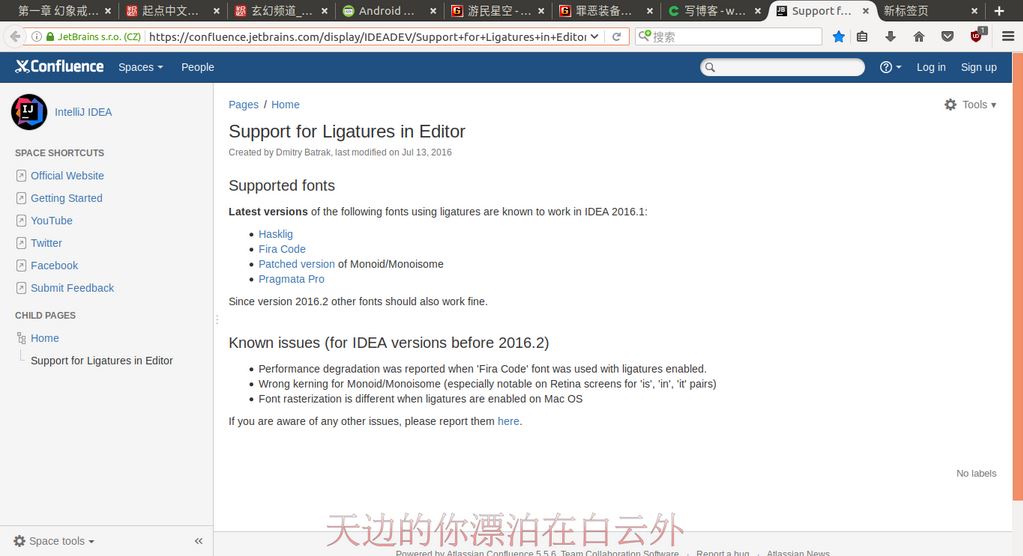Go to the Firefox home icon

pyautogui.click(x=919, y=37)
